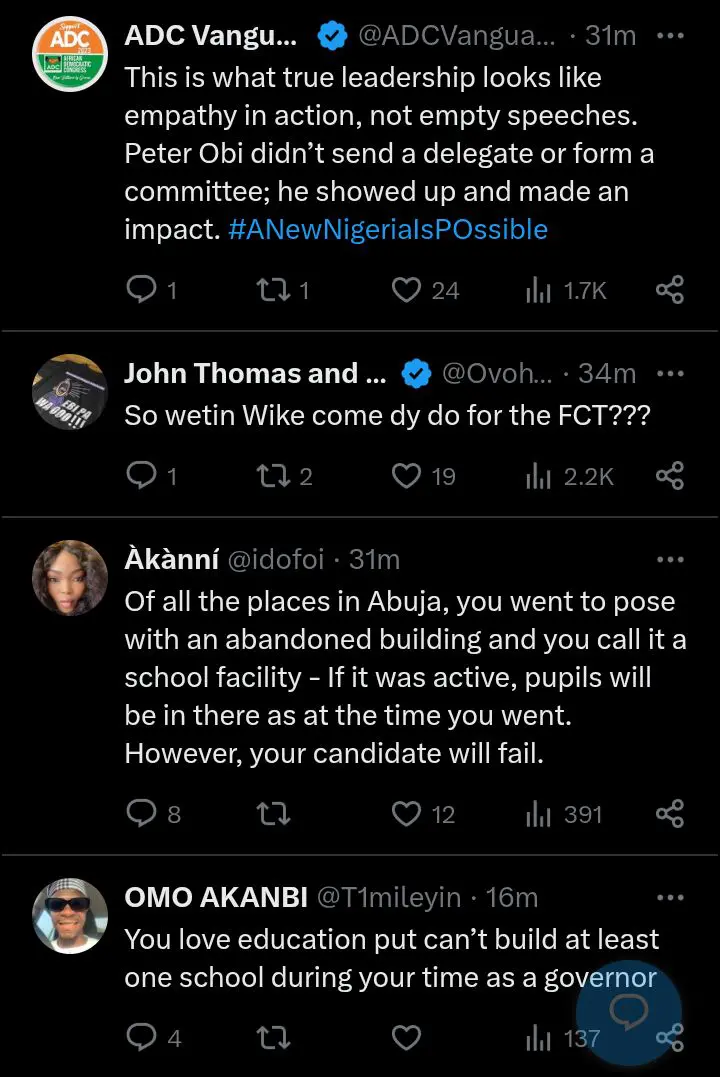Open more options on John Thomas's tweet
This screenshot has height=1077, width=720.
point(669,374)
